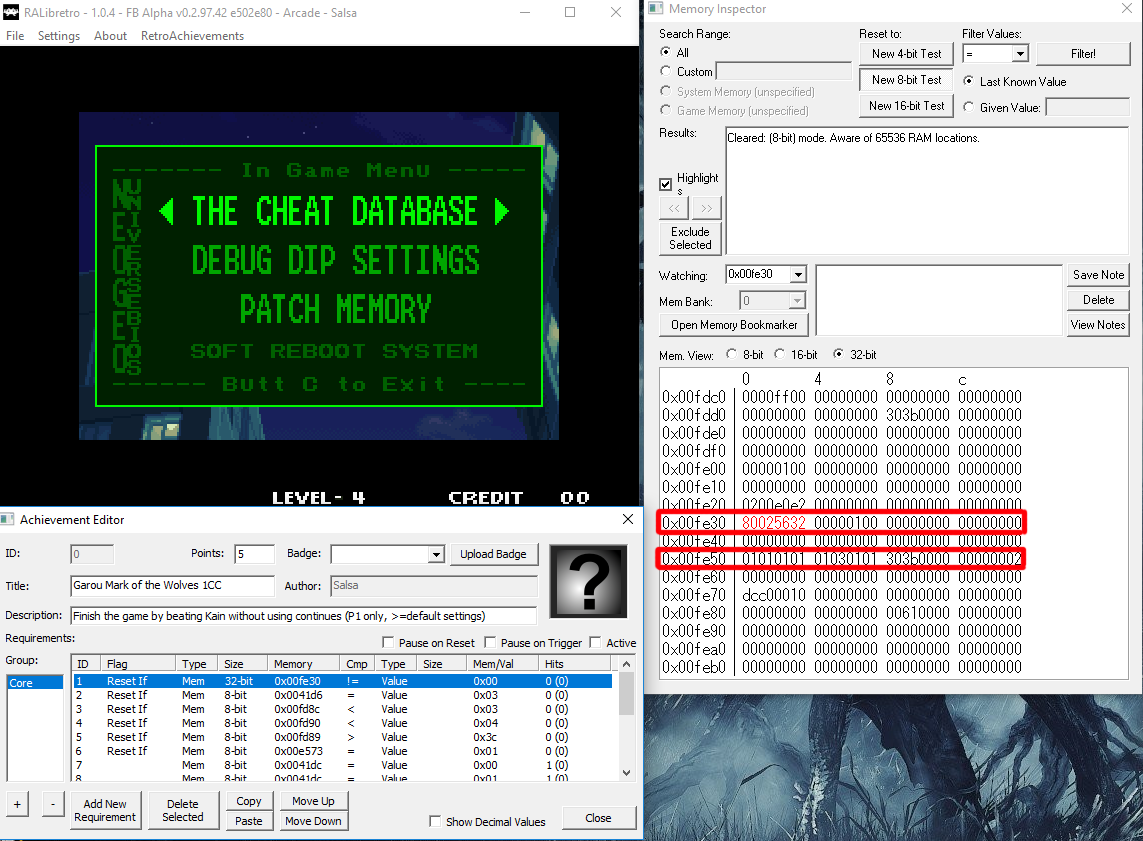This screenshot has width=1143, height=841.
Task: Click the Achievement Editor window icon
Action: coord(9,520)
